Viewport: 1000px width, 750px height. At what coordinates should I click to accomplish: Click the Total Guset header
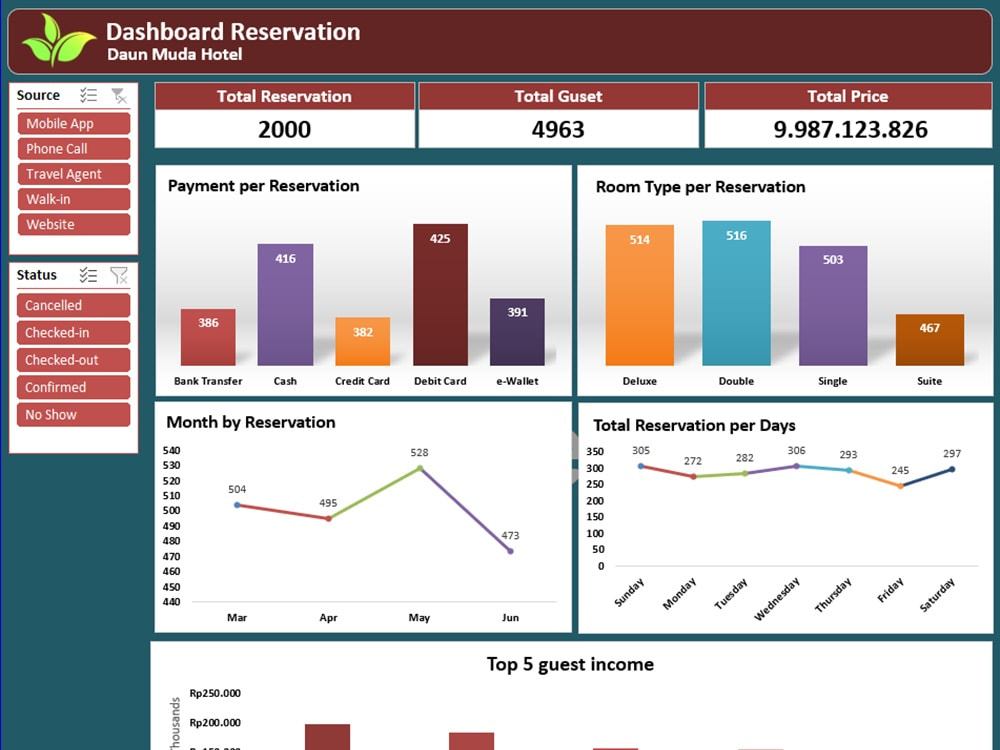click(558, 96)
